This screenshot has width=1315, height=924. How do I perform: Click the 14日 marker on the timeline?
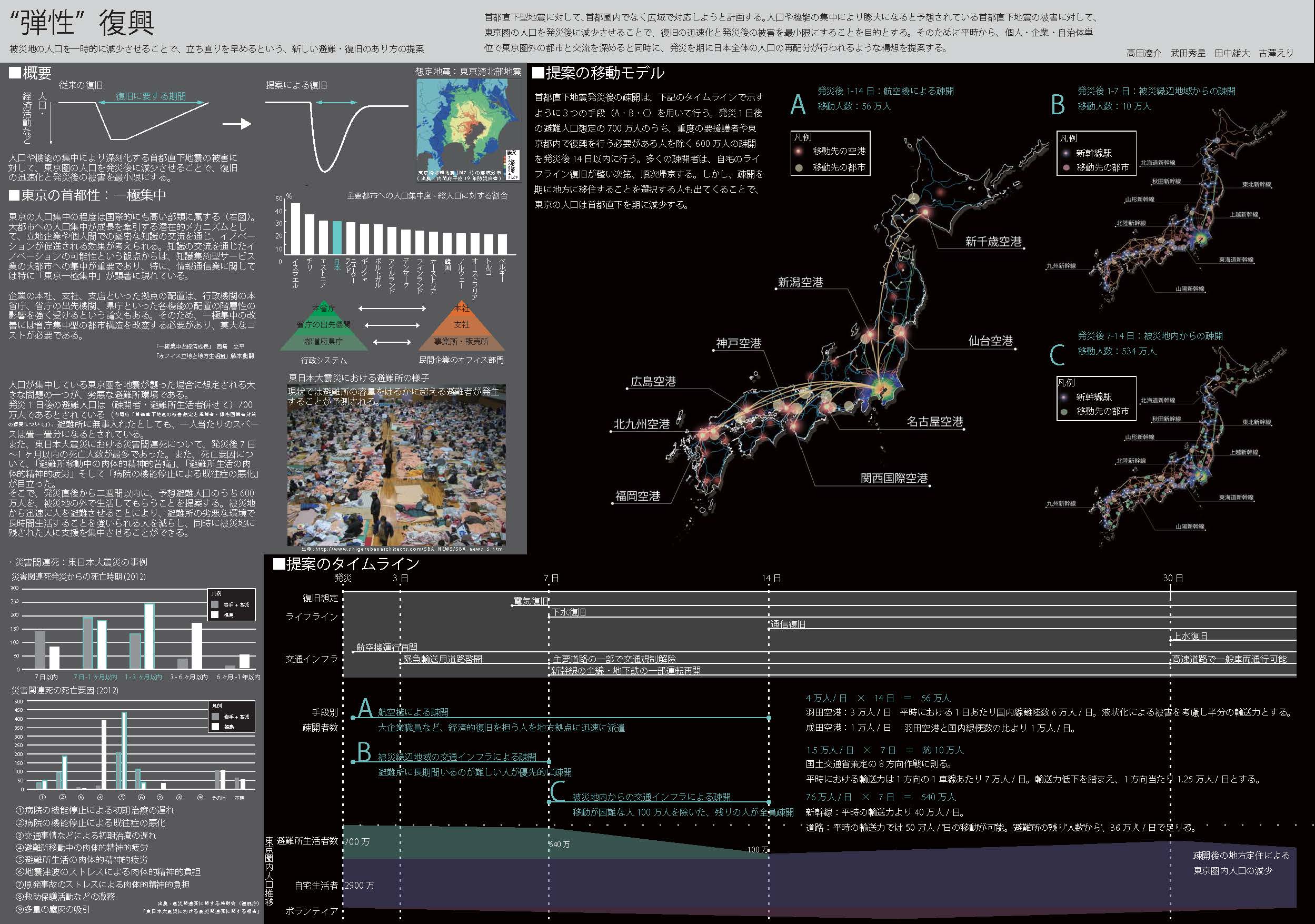point(772,578)
